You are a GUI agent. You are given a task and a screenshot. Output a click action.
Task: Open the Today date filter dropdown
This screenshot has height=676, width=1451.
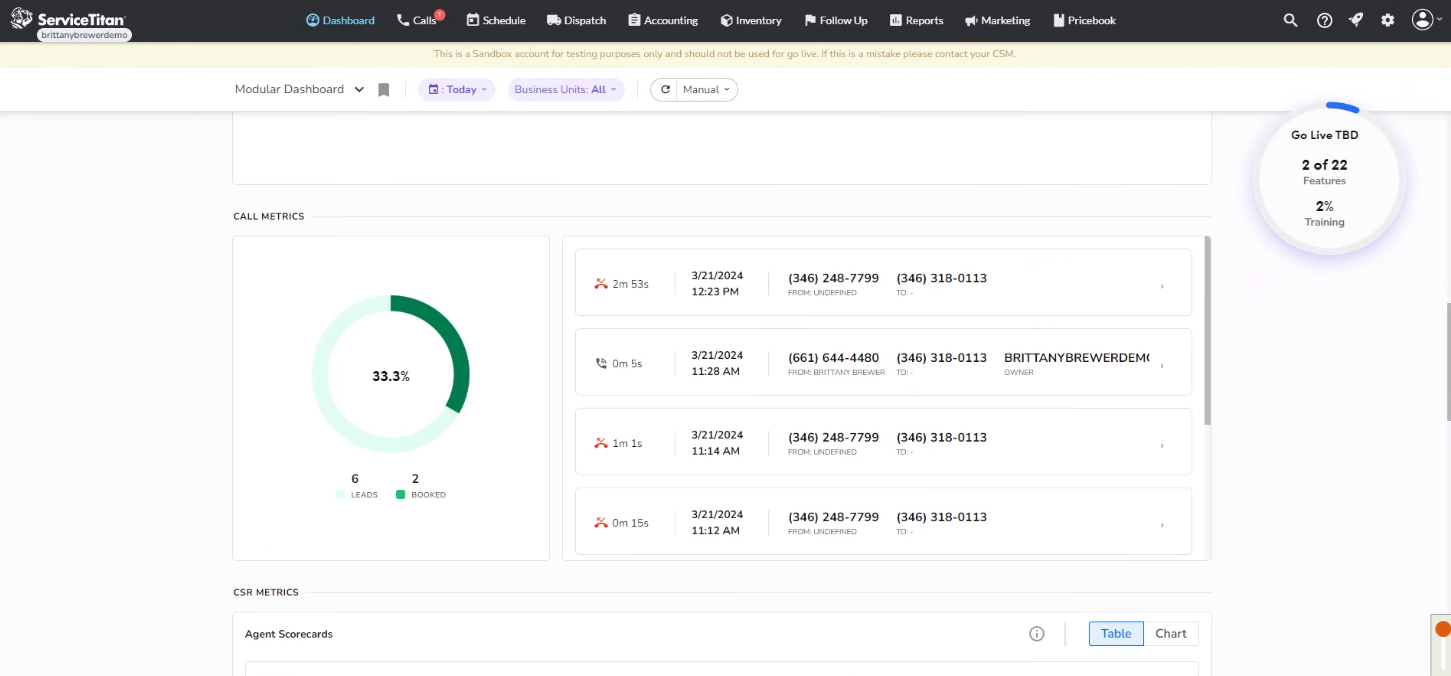coord(456,89)
